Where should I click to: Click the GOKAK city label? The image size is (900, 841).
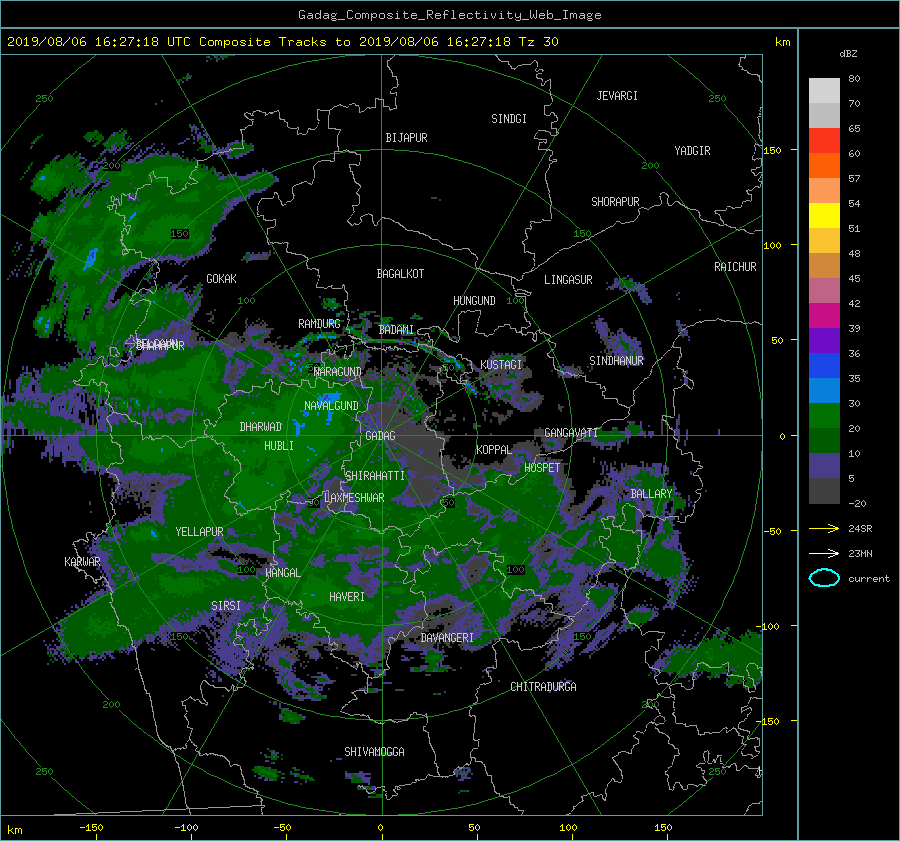pyautogui.click(x=221, y=279)
